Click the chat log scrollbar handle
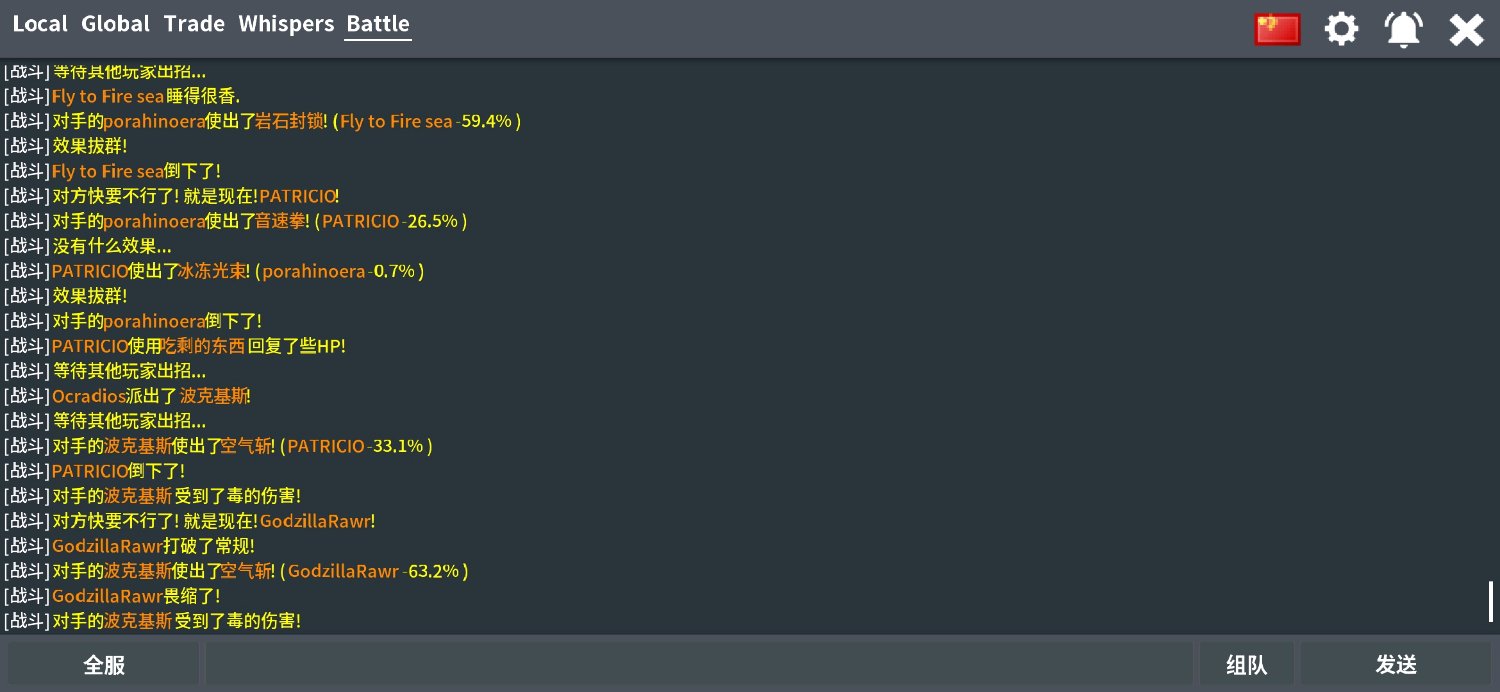 coord(1491,601)
